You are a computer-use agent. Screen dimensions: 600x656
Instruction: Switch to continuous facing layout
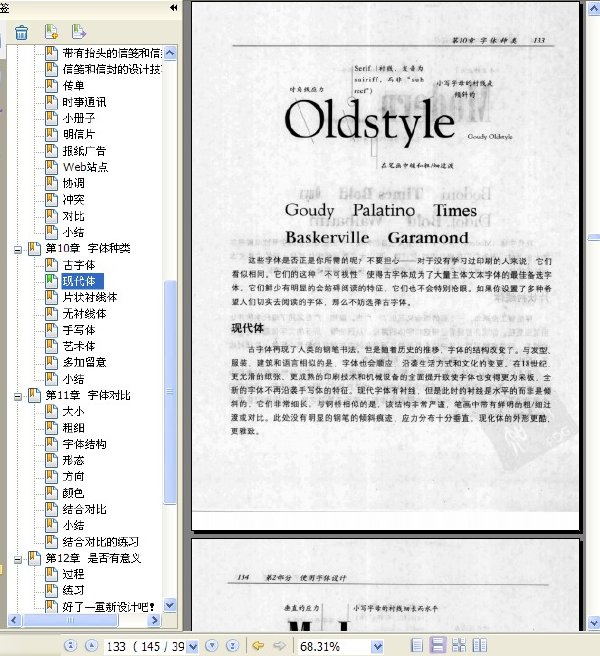pyautogui.click(x=459, y=646)
